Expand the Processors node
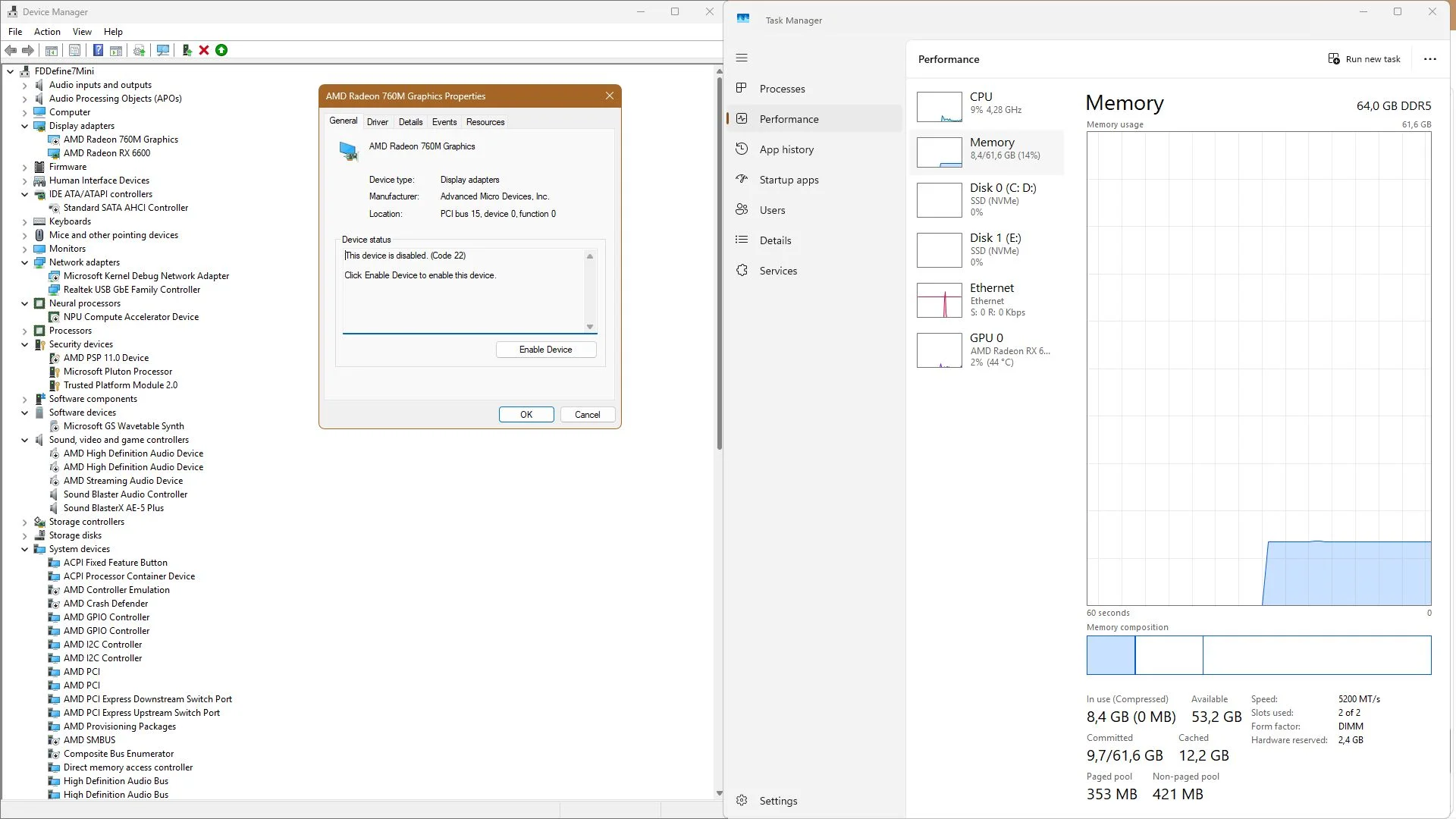Screen dimensions: 1456x819 [24, 331]
